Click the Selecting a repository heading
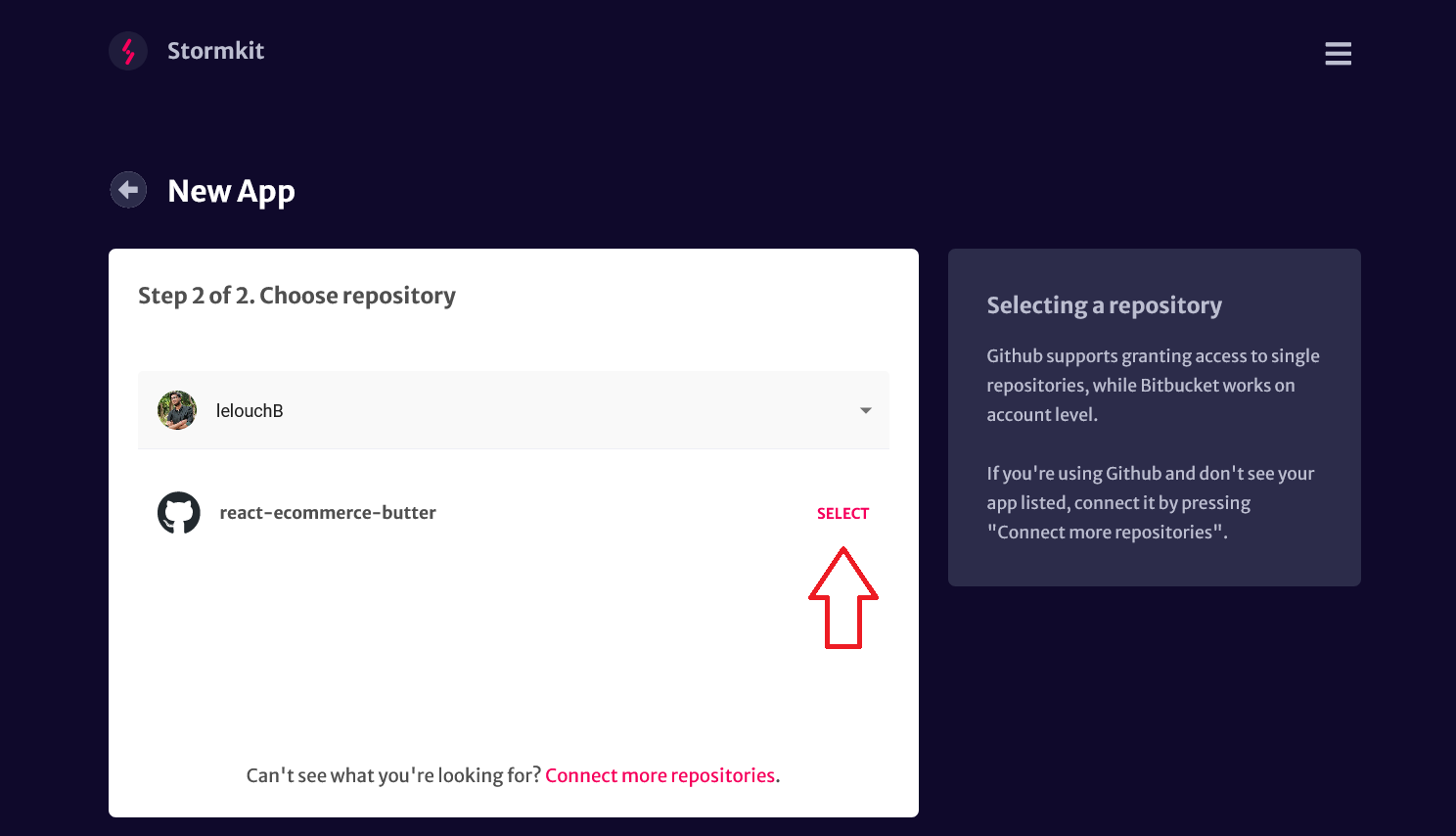The height and width of the screenshot is (836, 1456). click(x=1104, y=305)
